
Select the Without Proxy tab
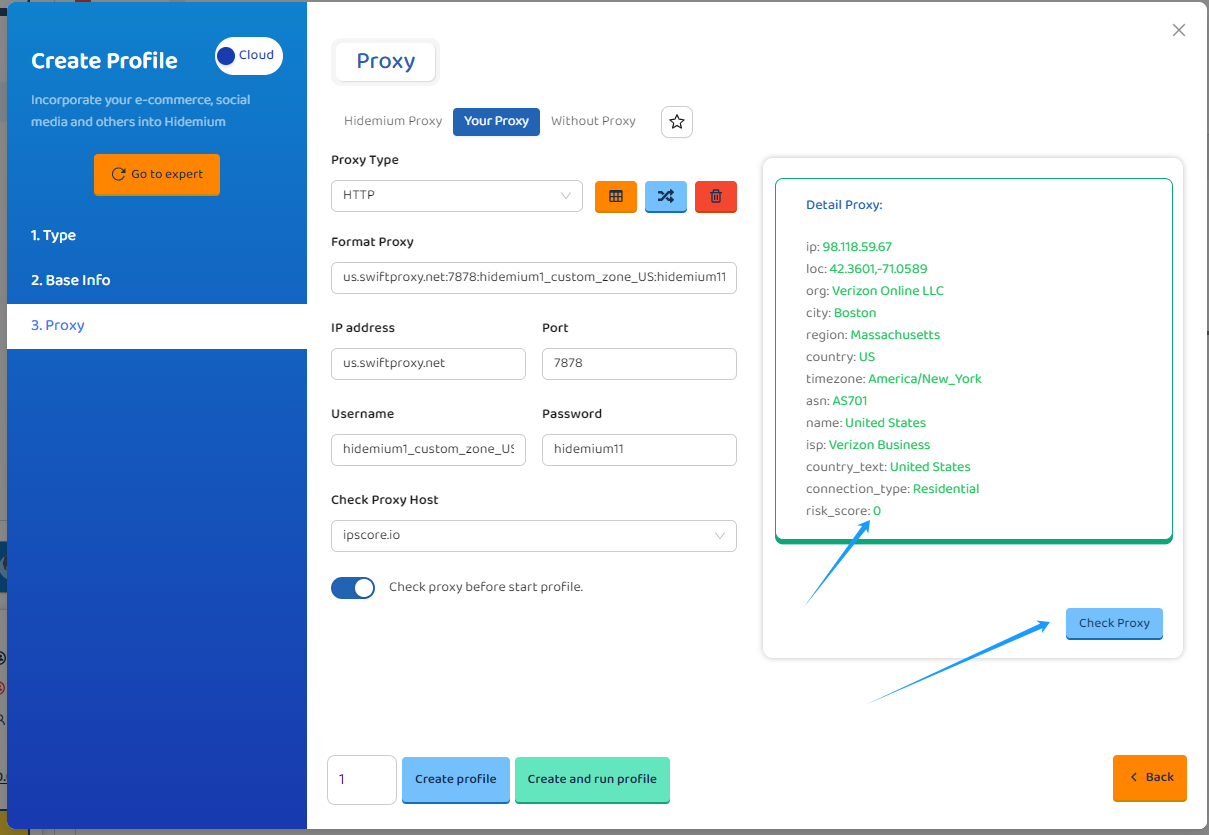pyautogui.click(x=593, y=121)
